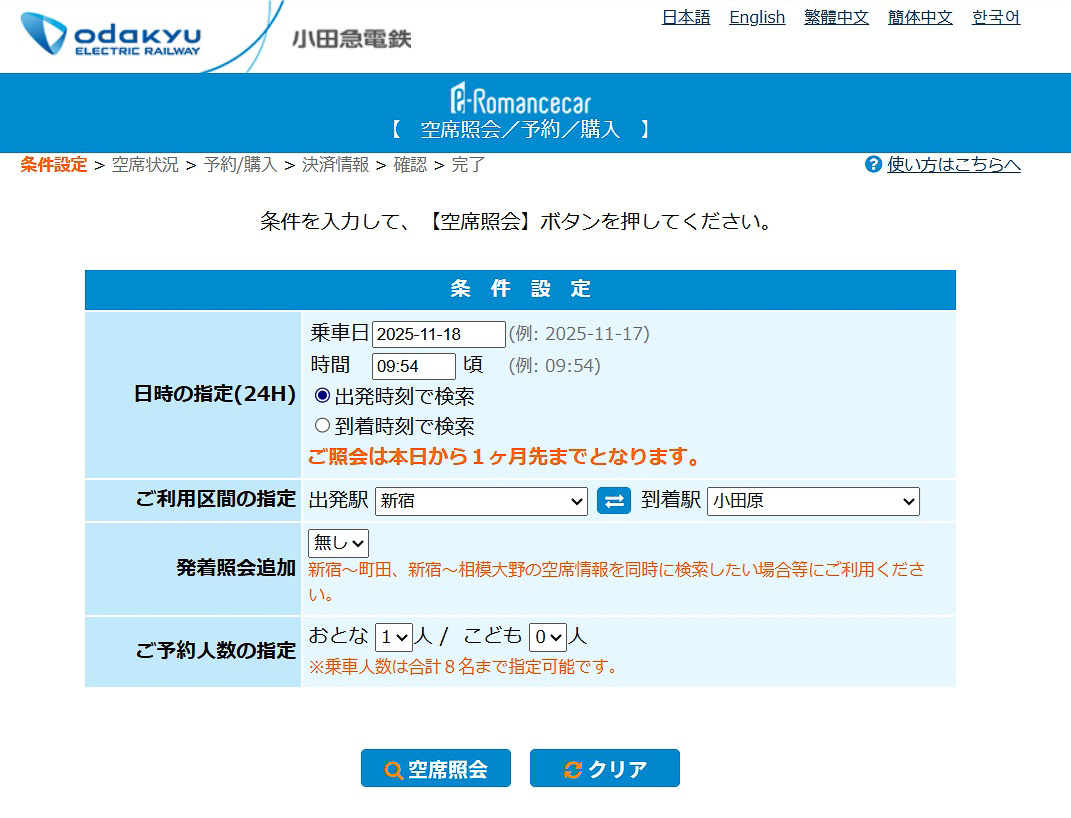Select the 出発時刻で検索 radio button
Screen dimensions: 1071x818
point(322,396)
